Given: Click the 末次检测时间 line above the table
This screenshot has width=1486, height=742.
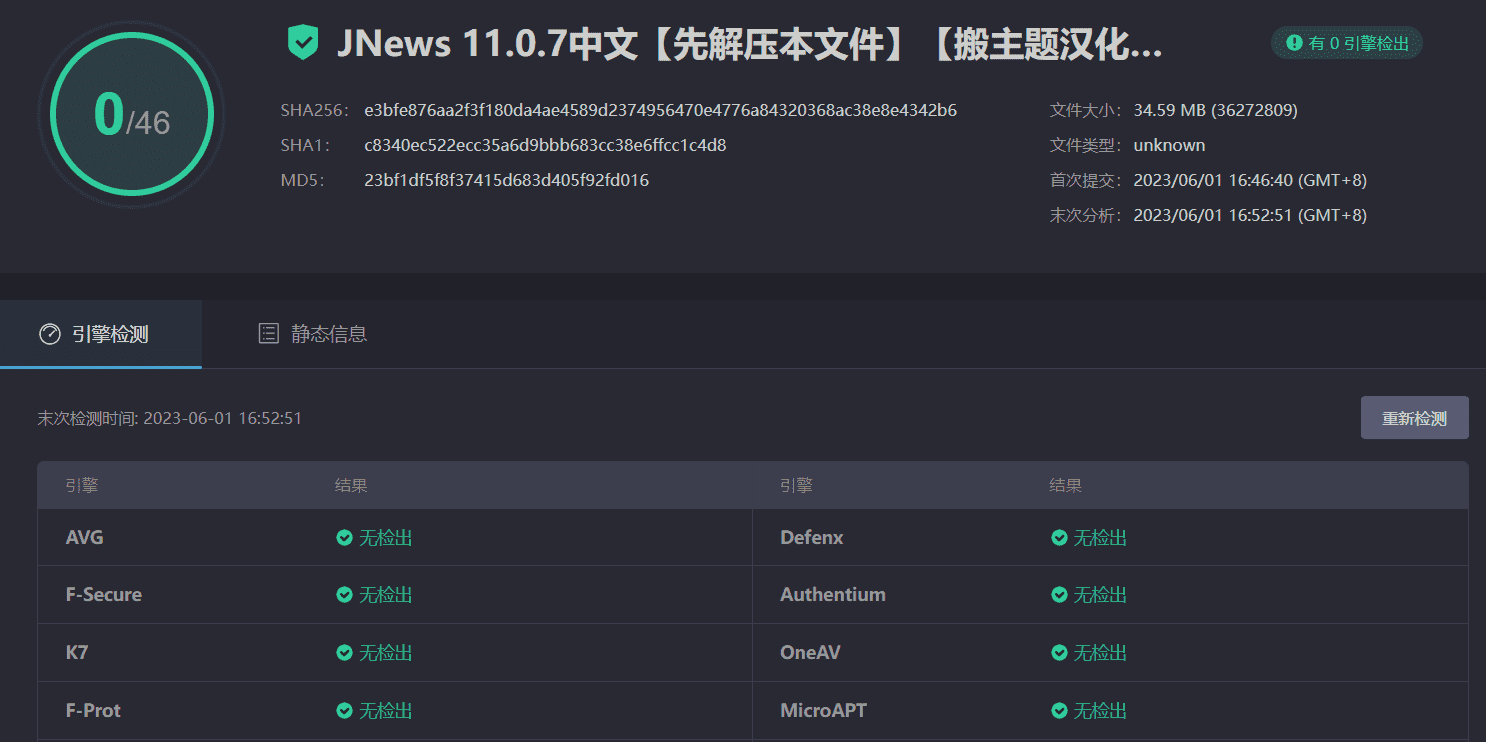Looking at the screenshot, I should [170, 418].
